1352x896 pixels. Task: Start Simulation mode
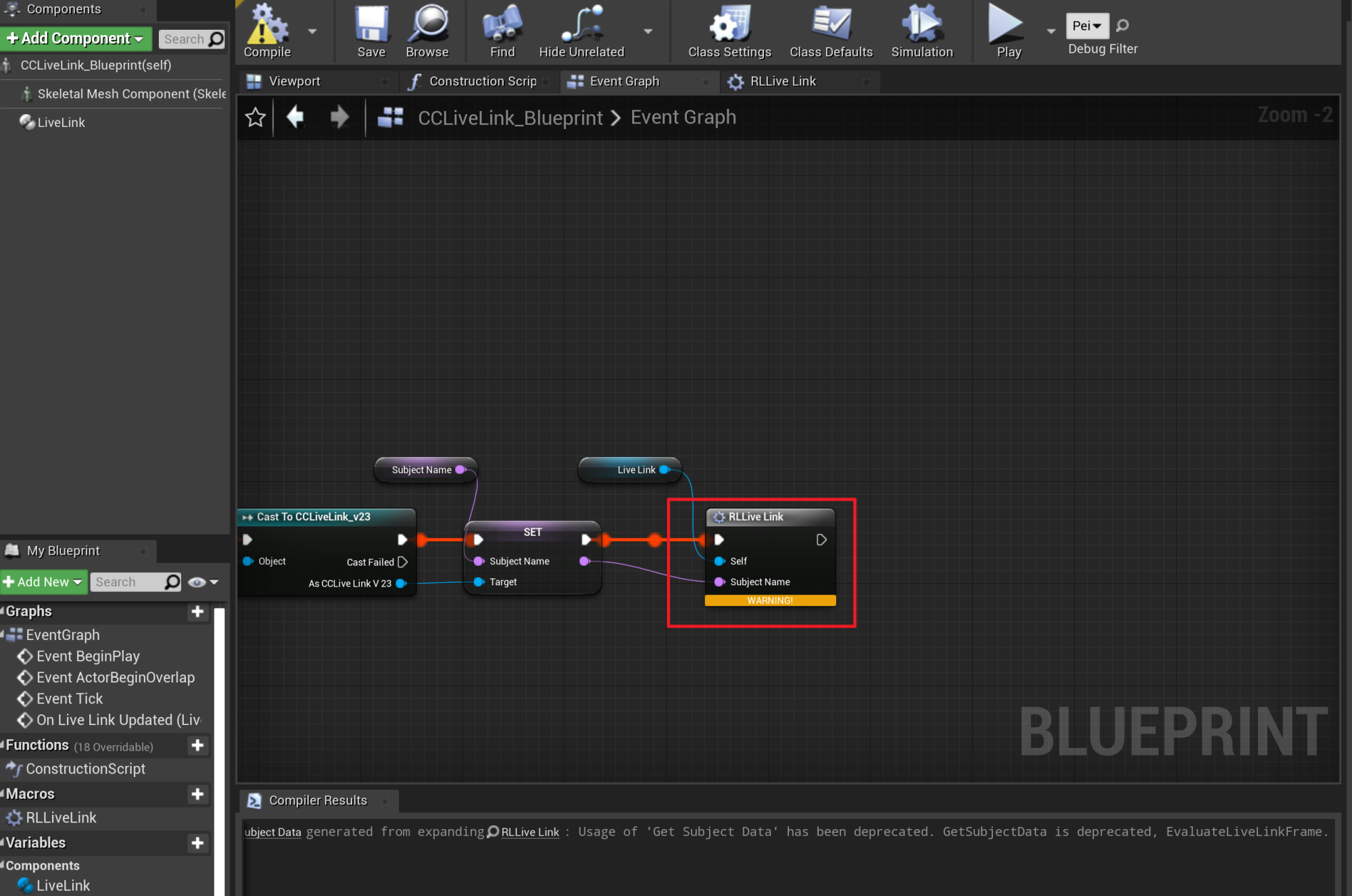point(922,31)
